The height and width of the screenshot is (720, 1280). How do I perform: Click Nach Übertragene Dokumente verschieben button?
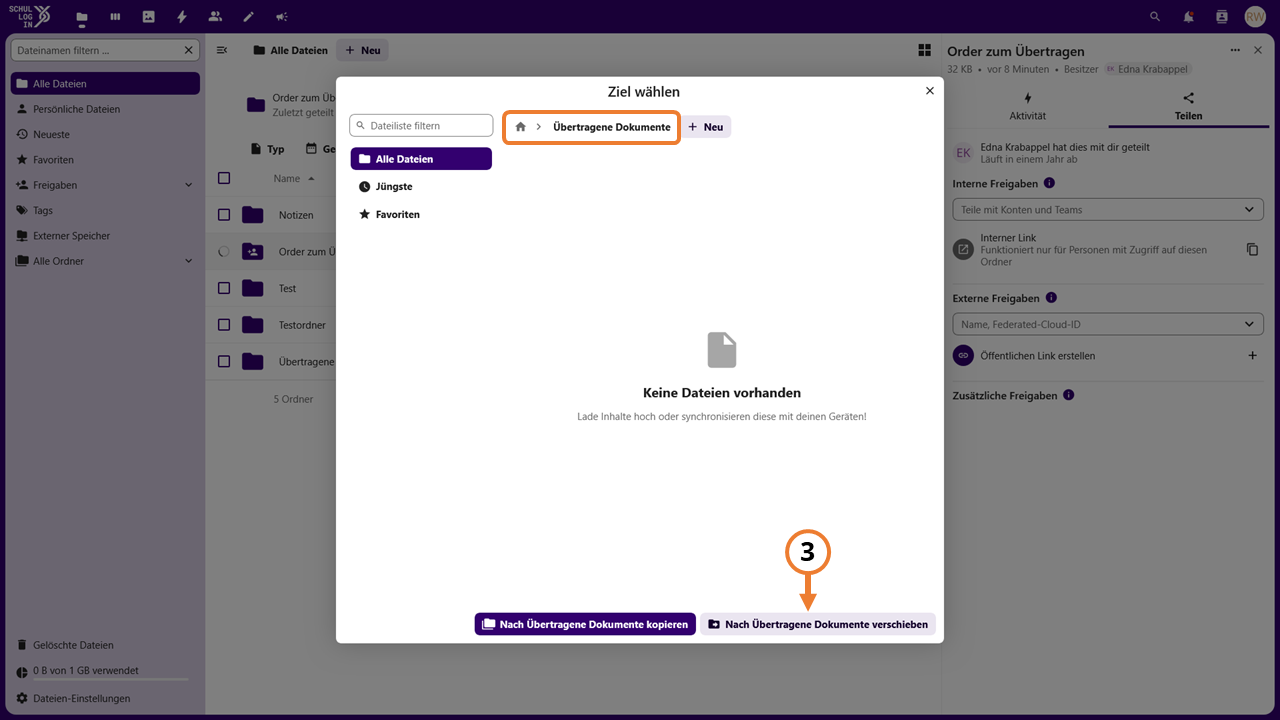click(x=818, y=624)
